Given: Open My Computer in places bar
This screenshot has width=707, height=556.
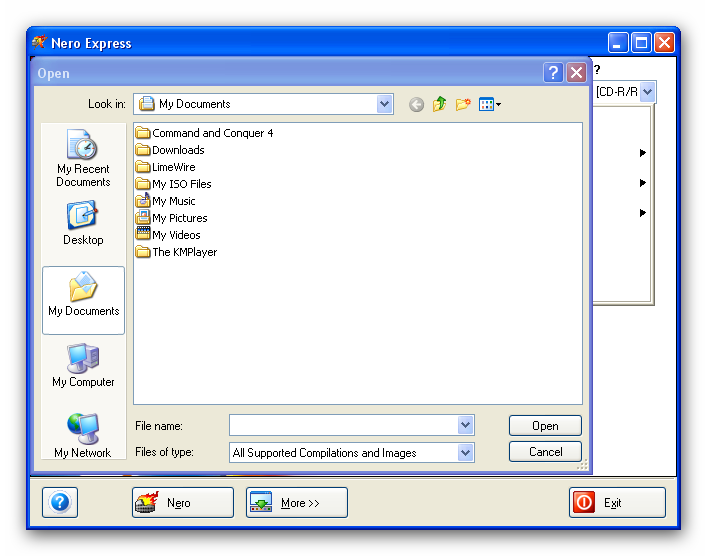Looking at the screenshot, I should 83,365.
